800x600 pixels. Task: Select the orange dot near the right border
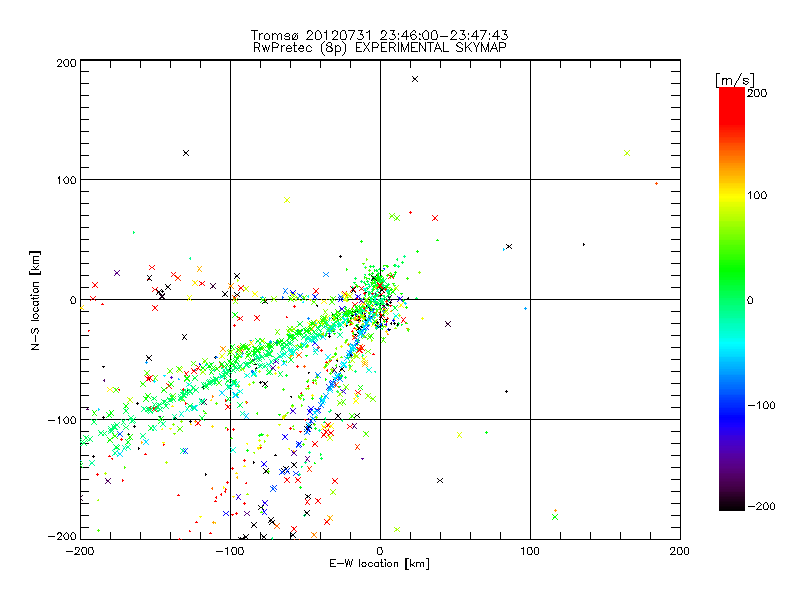(x=656, y=184)
